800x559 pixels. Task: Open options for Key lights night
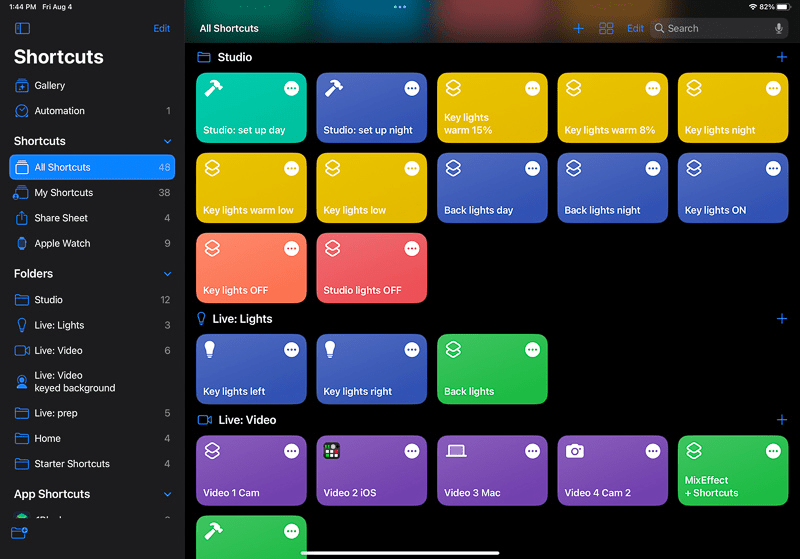point(773,88)
